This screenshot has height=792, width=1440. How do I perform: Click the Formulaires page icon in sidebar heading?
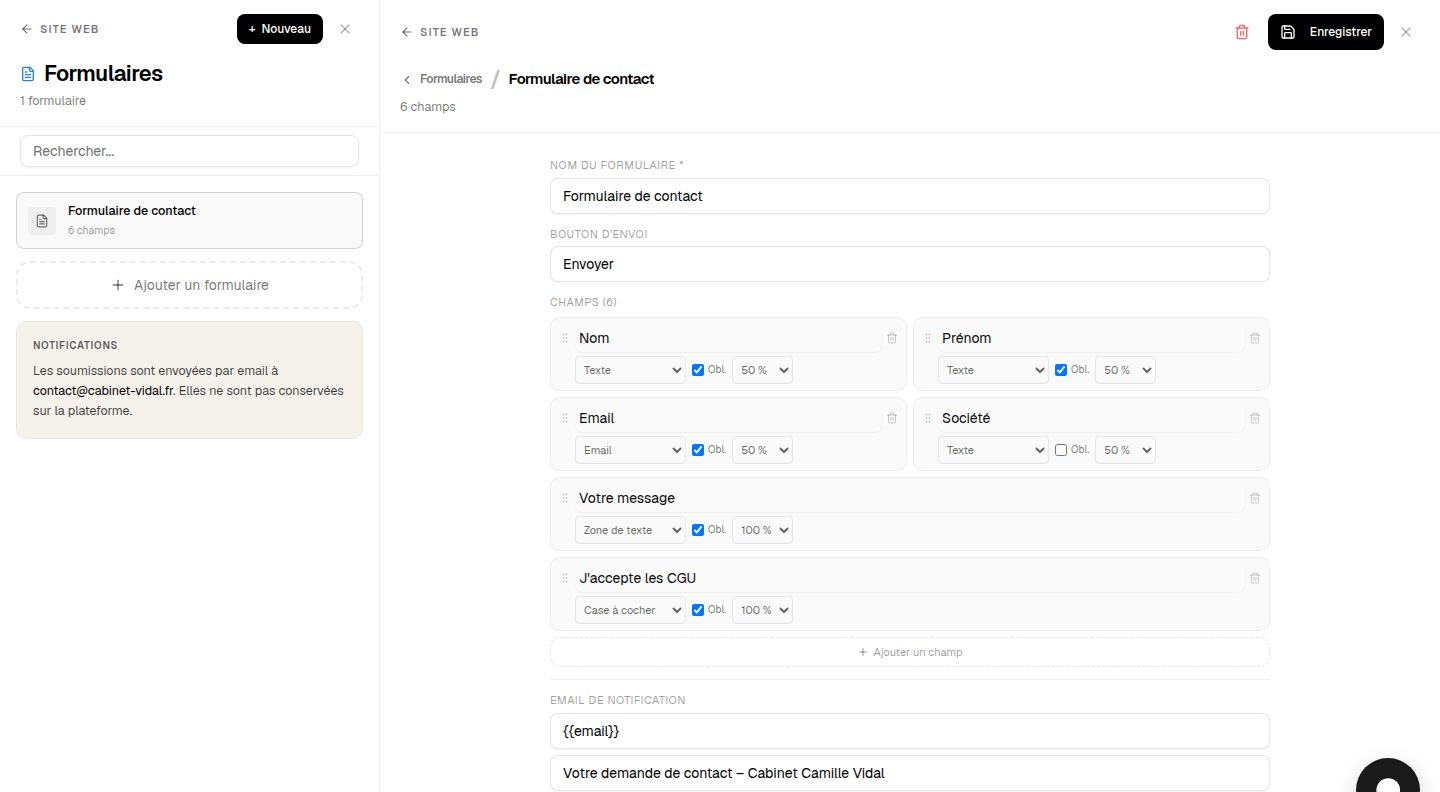tap(28, 74)
